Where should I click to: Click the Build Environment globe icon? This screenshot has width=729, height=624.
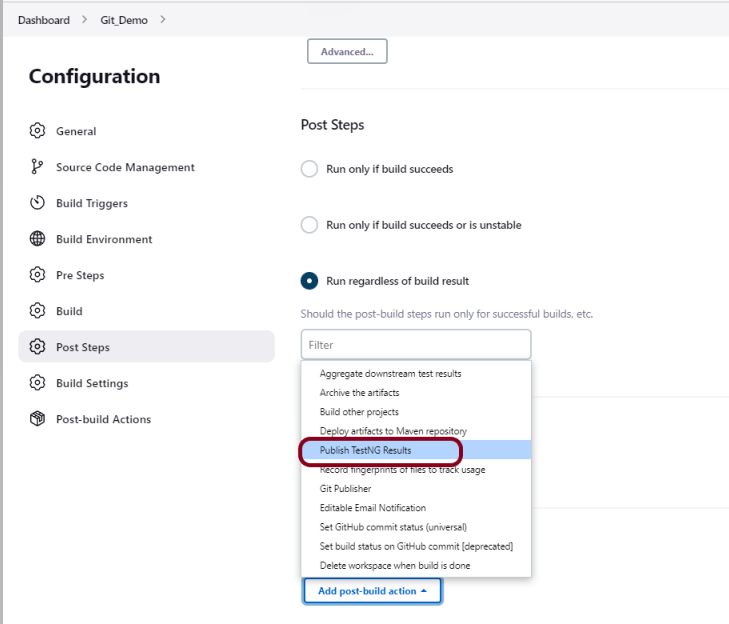37,239
